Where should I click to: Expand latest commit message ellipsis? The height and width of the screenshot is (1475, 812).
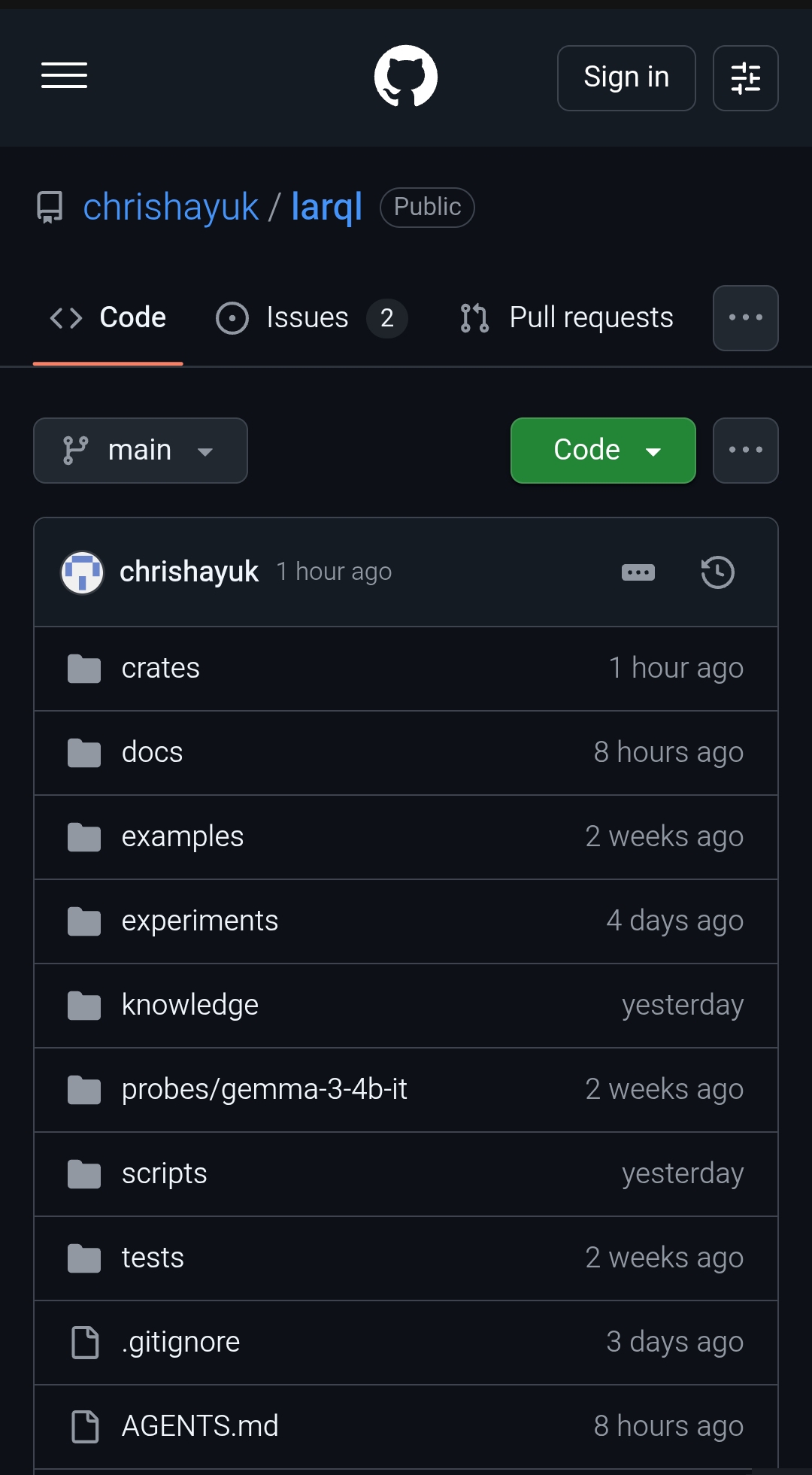[x=638, y=572]
